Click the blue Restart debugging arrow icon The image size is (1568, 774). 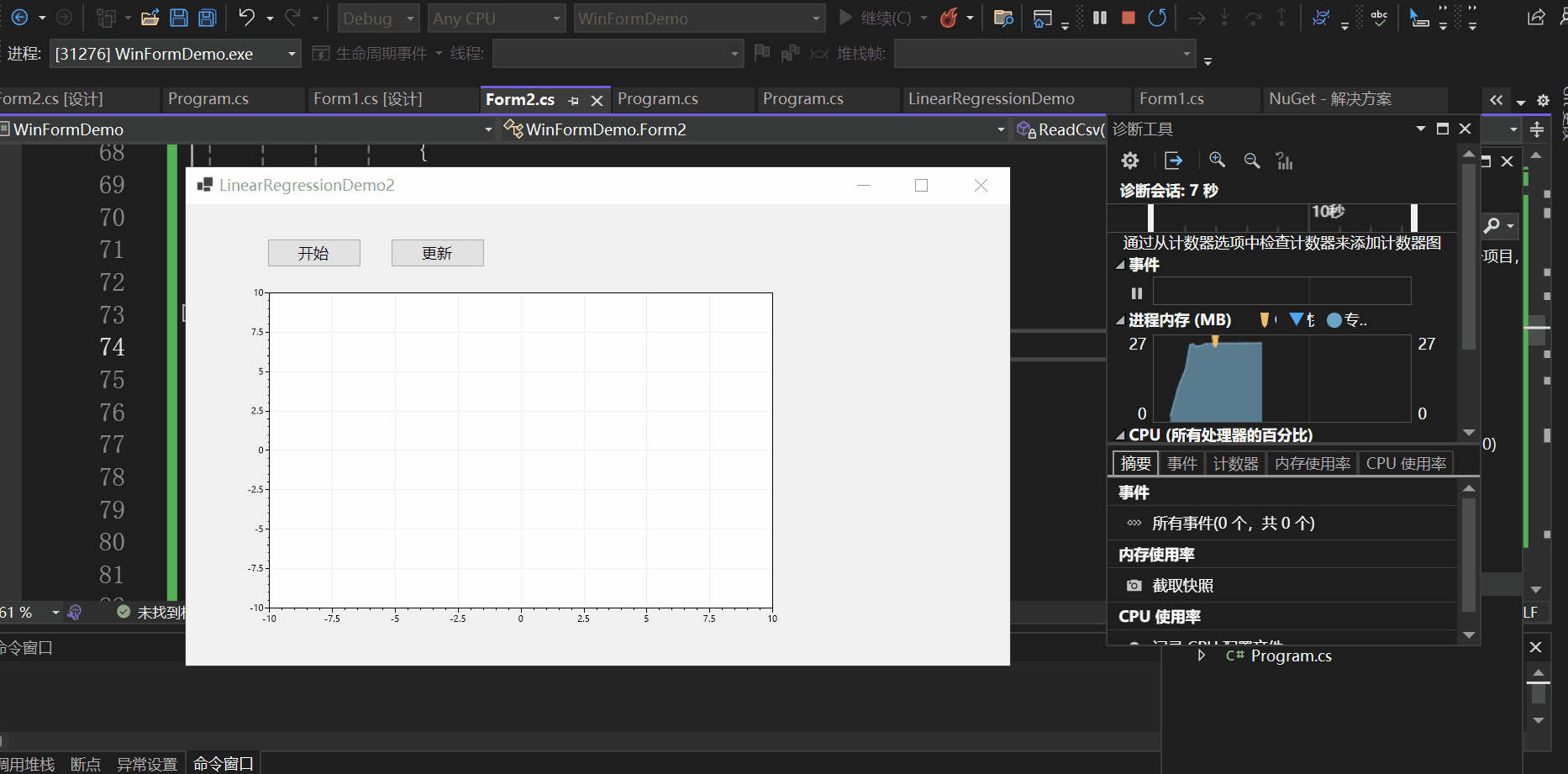click(x=1157, y=18)
